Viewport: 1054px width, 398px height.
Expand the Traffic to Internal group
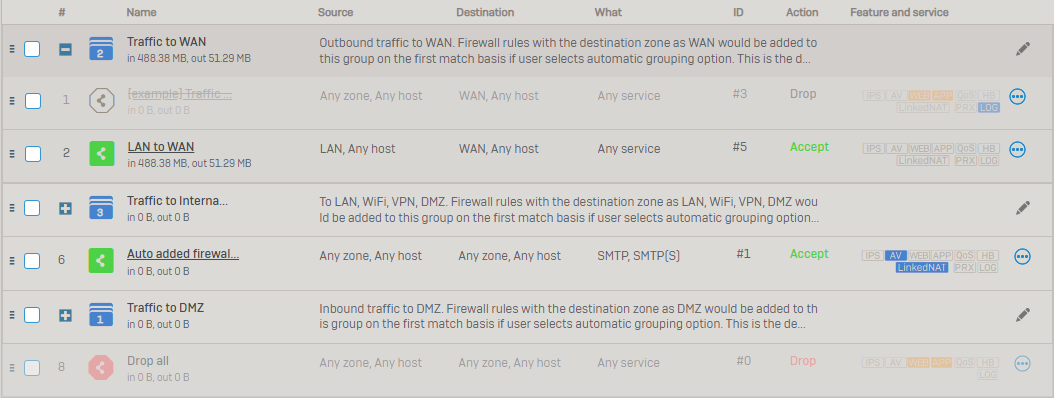click(65, 208)
